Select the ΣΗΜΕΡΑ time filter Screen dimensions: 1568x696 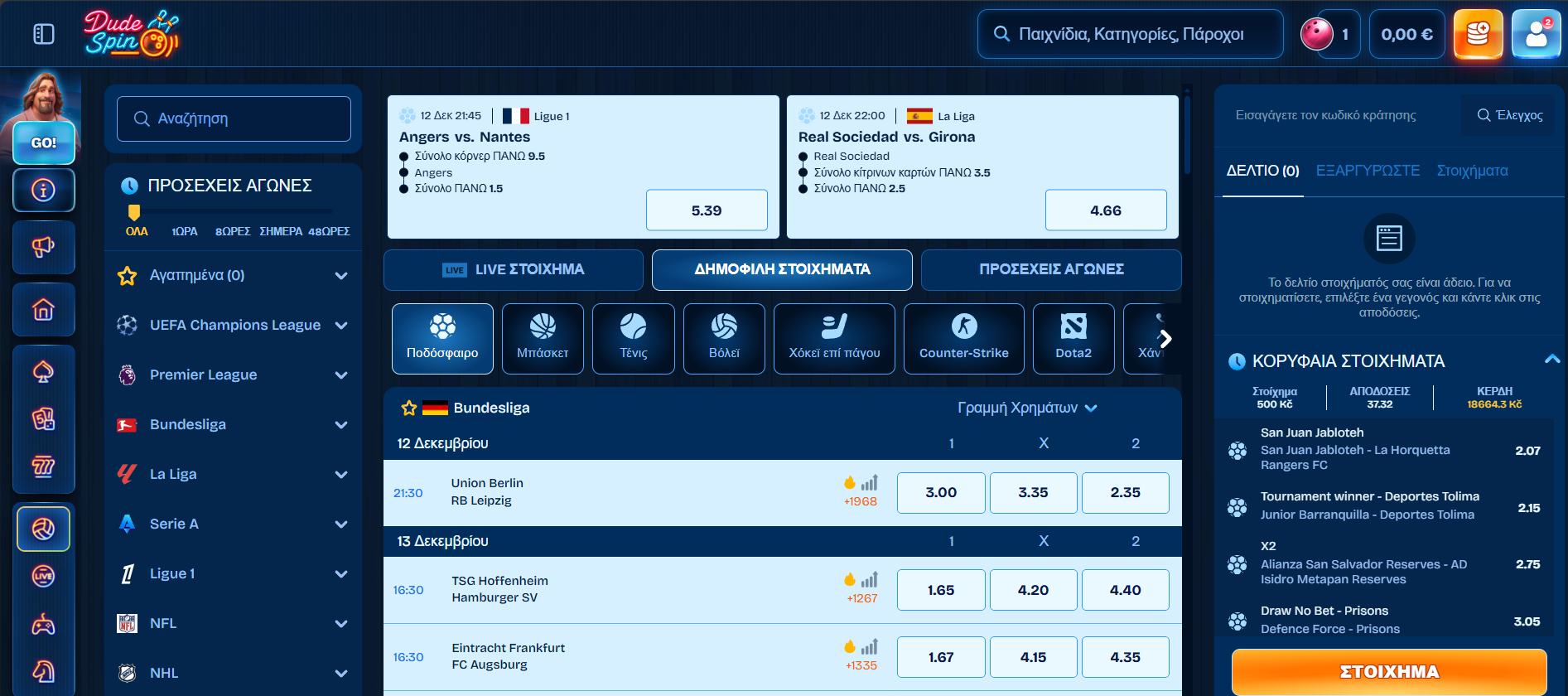tap(281, 231)
